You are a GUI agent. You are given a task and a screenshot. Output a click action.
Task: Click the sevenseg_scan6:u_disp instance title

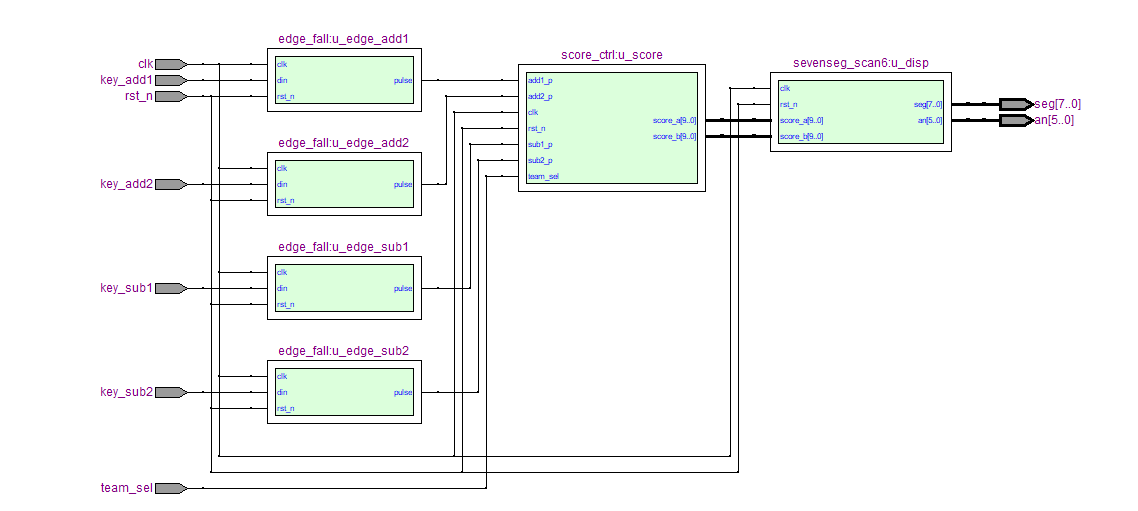861,63
